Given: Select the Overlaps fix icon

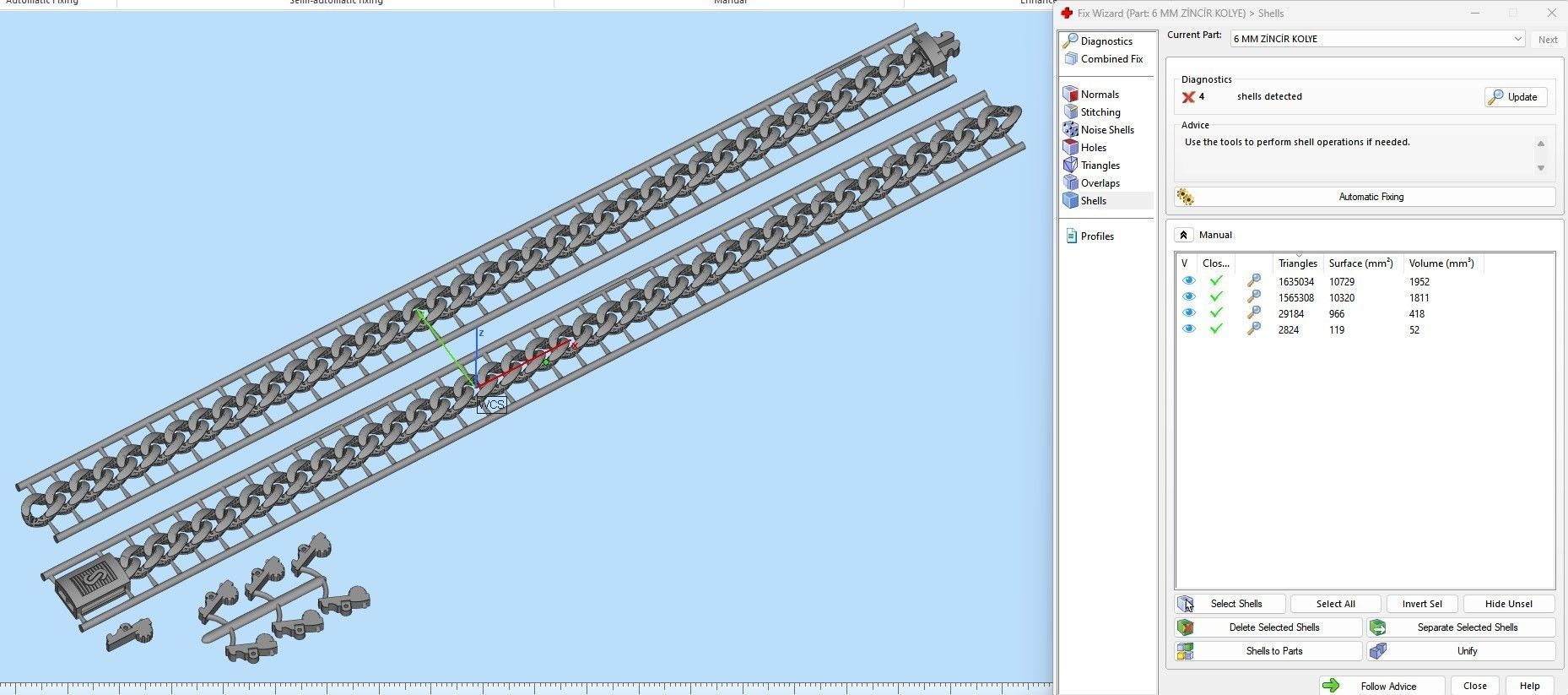Looking at the screenshot, I should pos(1070,182).
